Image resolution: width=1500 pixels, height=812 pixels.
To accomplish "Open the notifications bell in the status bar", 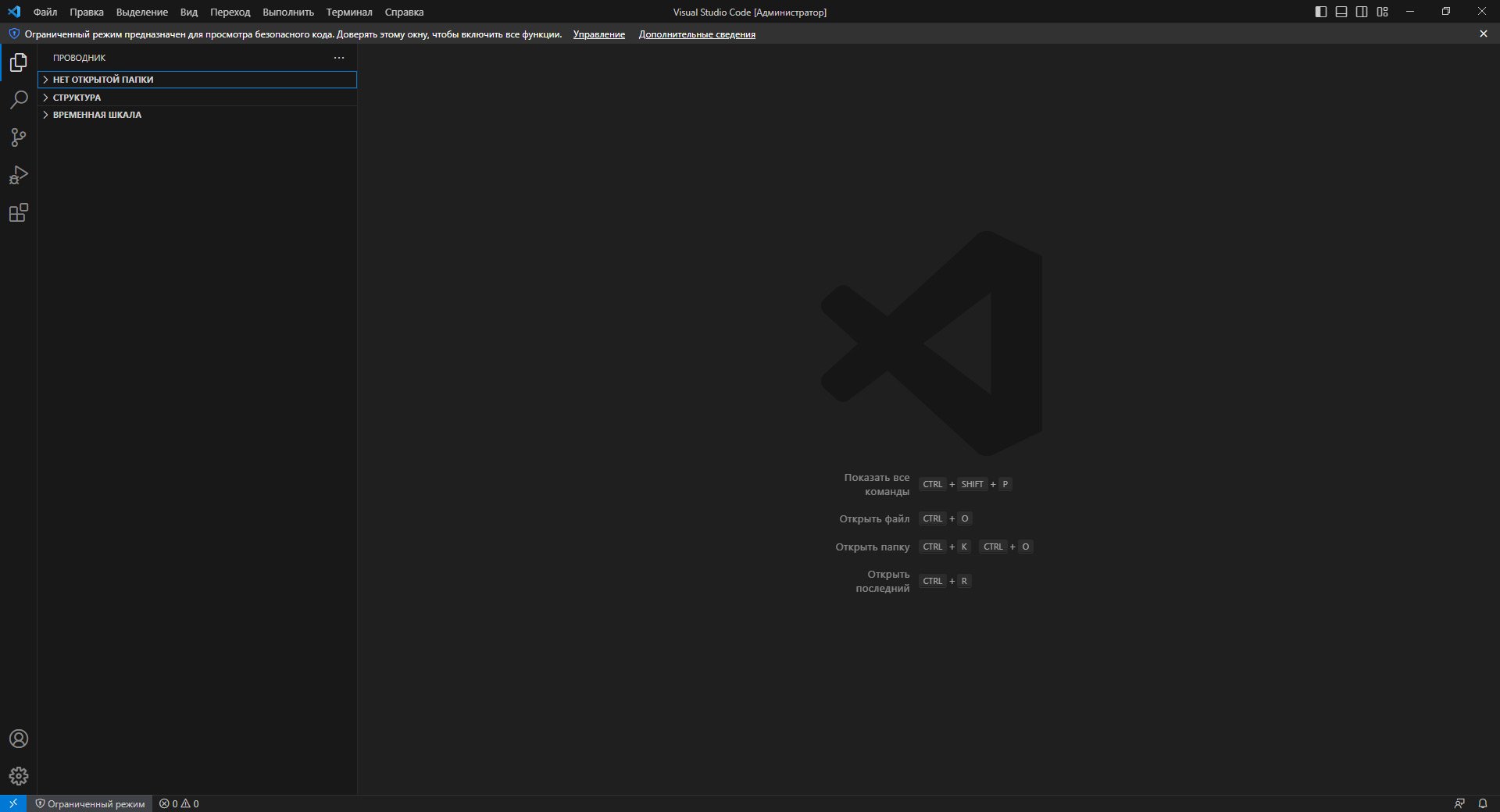I will (1483, 803).
